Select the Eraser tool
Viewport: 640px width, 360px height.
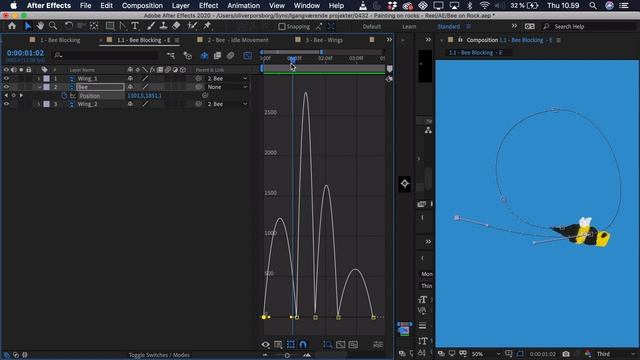(176, 26)
